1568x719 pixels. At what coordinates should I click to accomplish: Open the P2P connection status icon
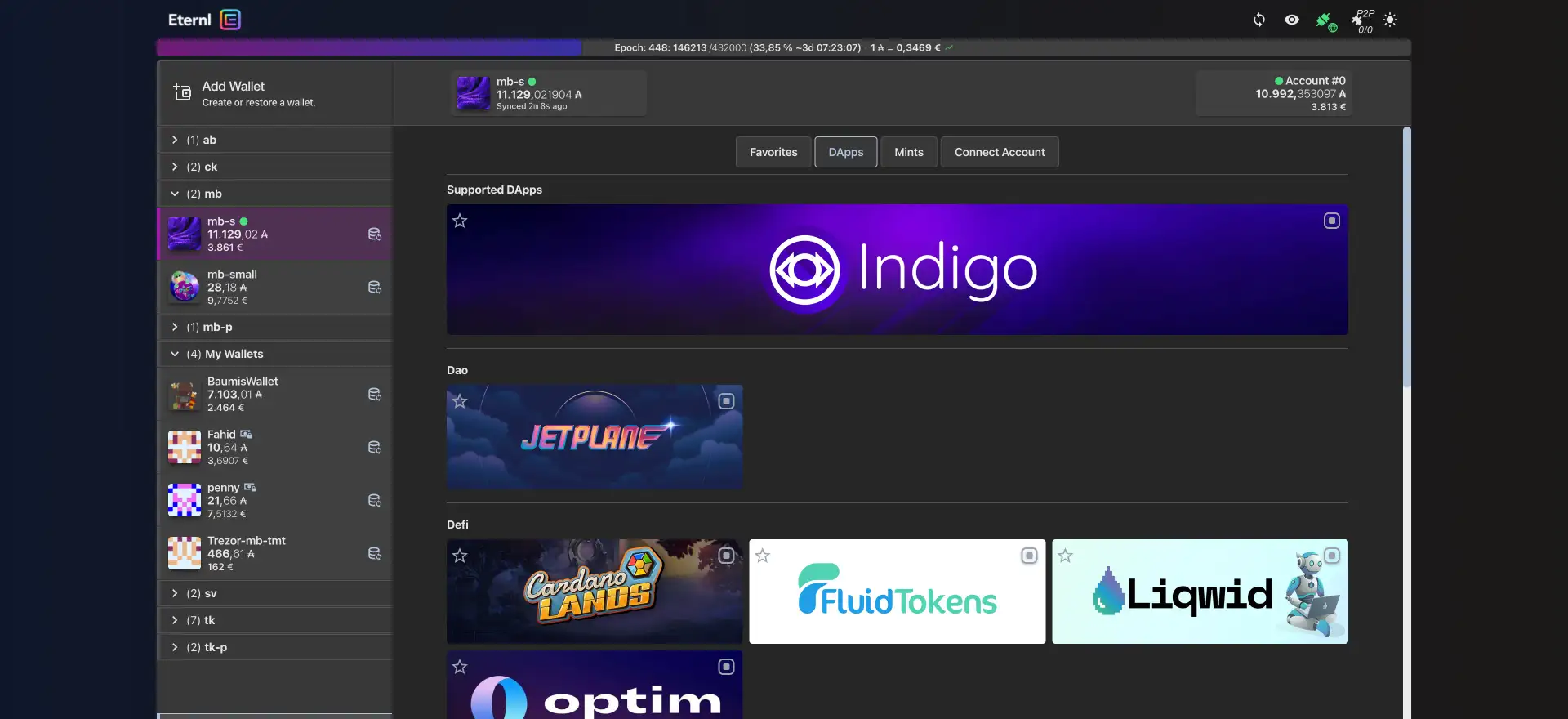(x=1361, y=21)
